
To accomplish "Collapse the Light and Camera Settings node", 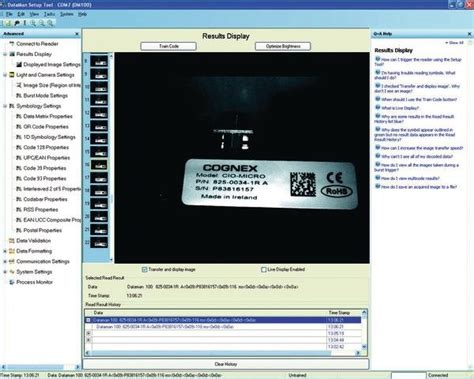I will [x=5, y=75].
